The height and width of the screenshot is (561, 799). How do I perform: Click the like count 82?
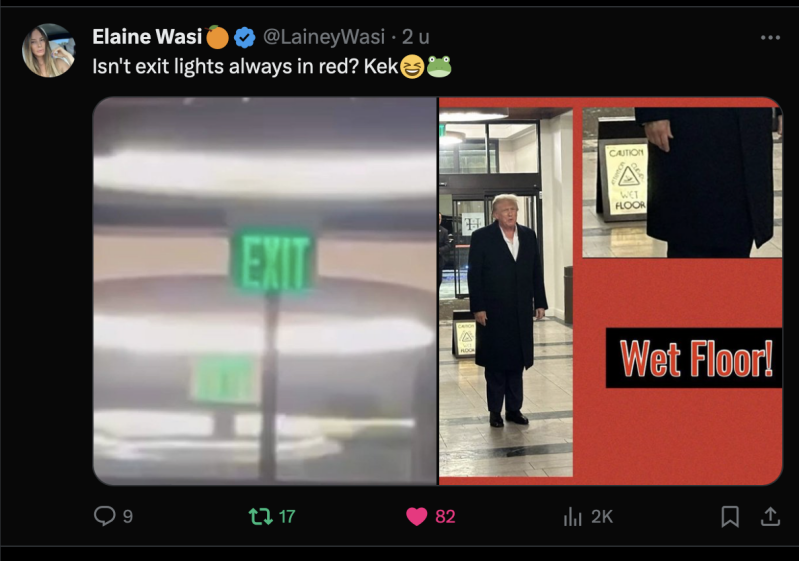445,517
